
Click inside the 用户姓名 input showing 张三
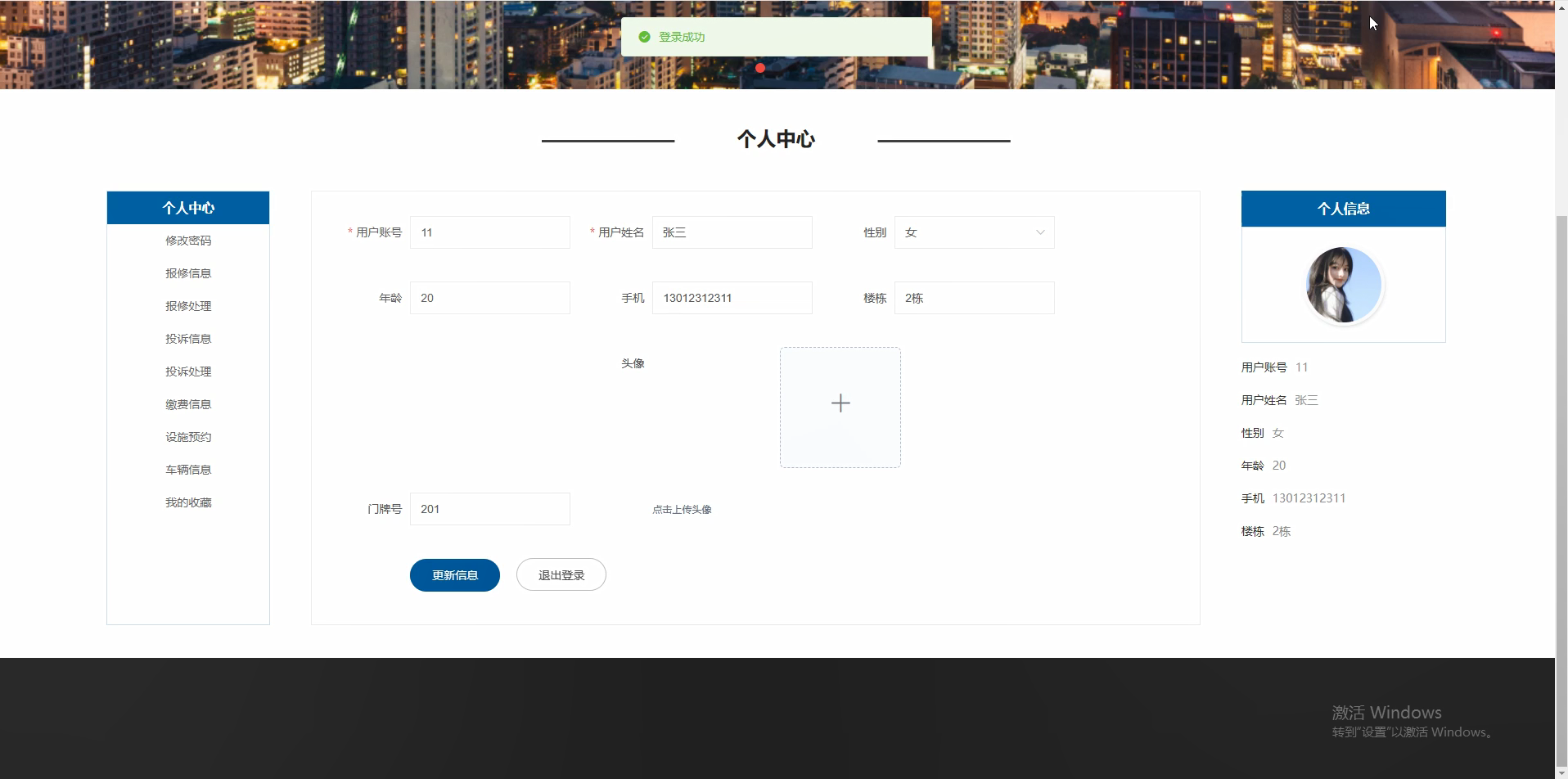click(x=732, y=232)
